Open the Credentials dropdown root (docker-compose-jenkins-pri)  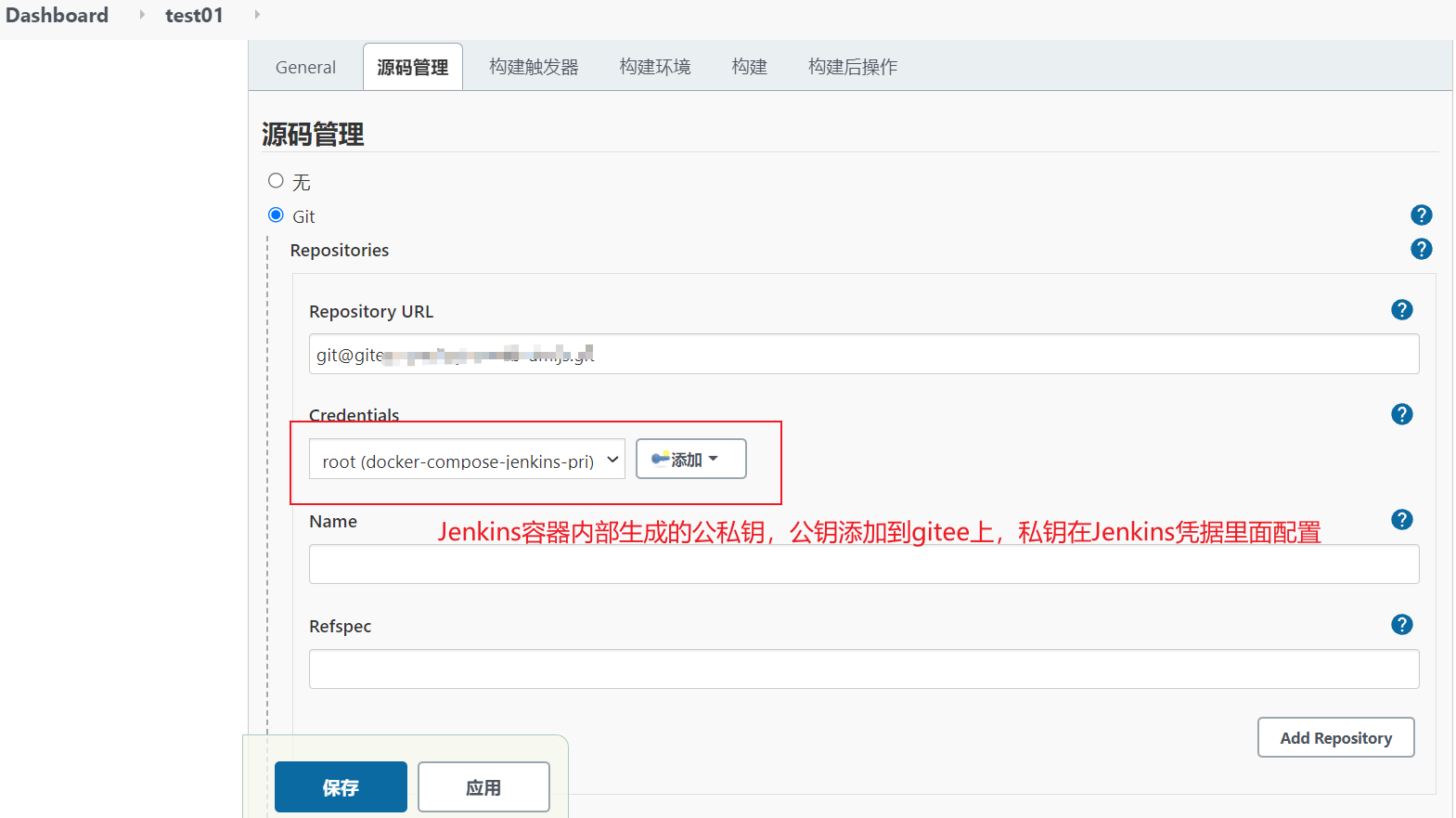pos(467,459)
